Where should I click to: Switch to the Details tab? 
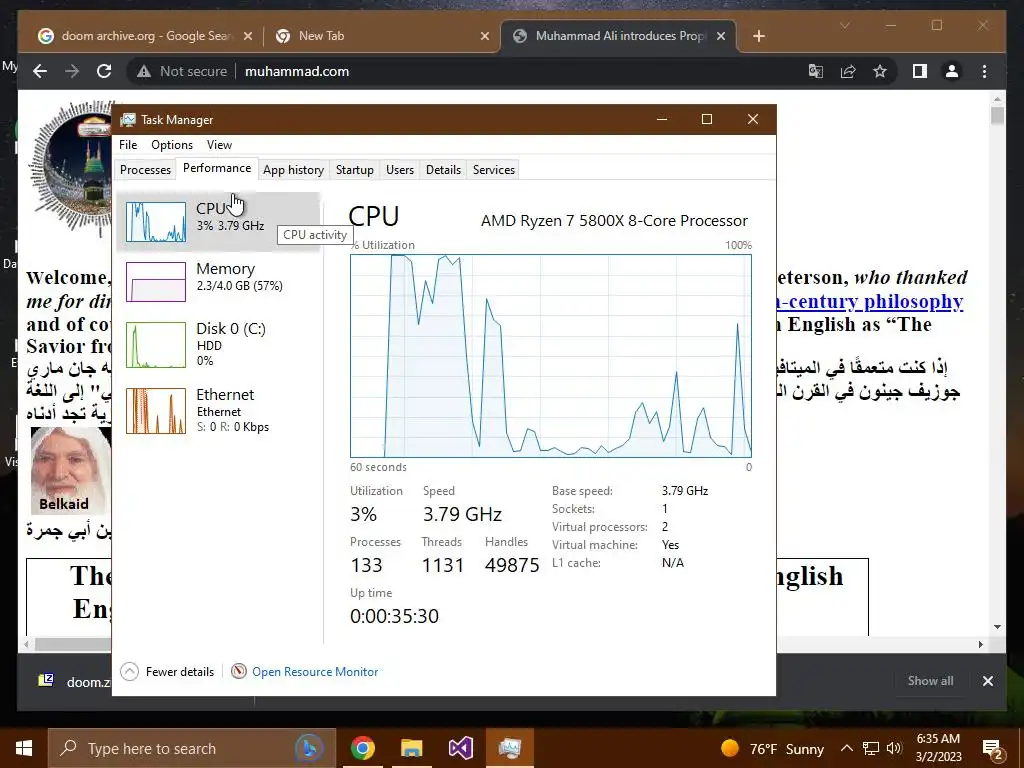(x=443, y=170)
